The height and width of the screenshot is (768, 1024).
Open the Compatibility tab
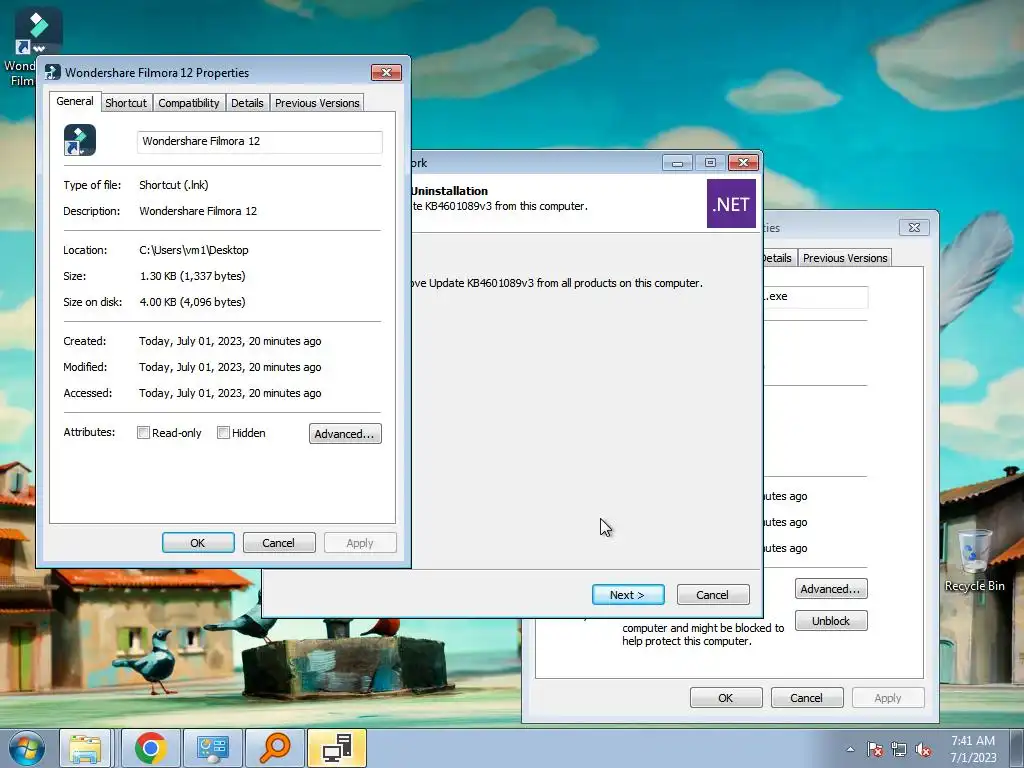pyautogui.click(x=189, y=103)
